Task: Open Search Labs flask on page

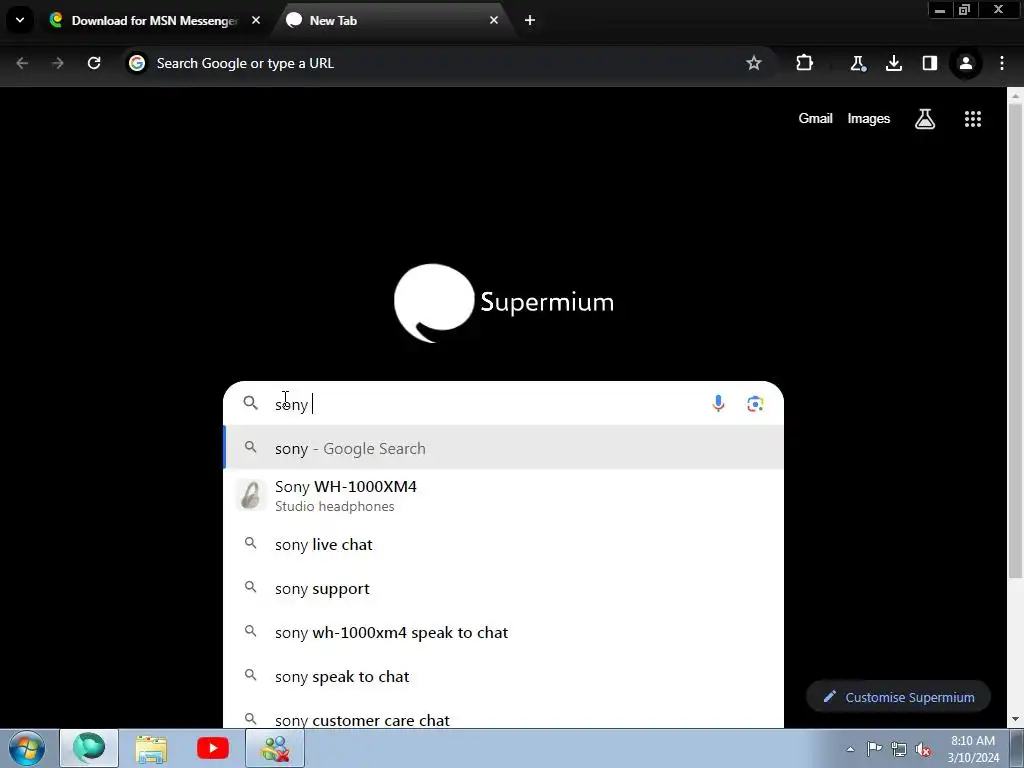Action: click(x=925, y=119)
